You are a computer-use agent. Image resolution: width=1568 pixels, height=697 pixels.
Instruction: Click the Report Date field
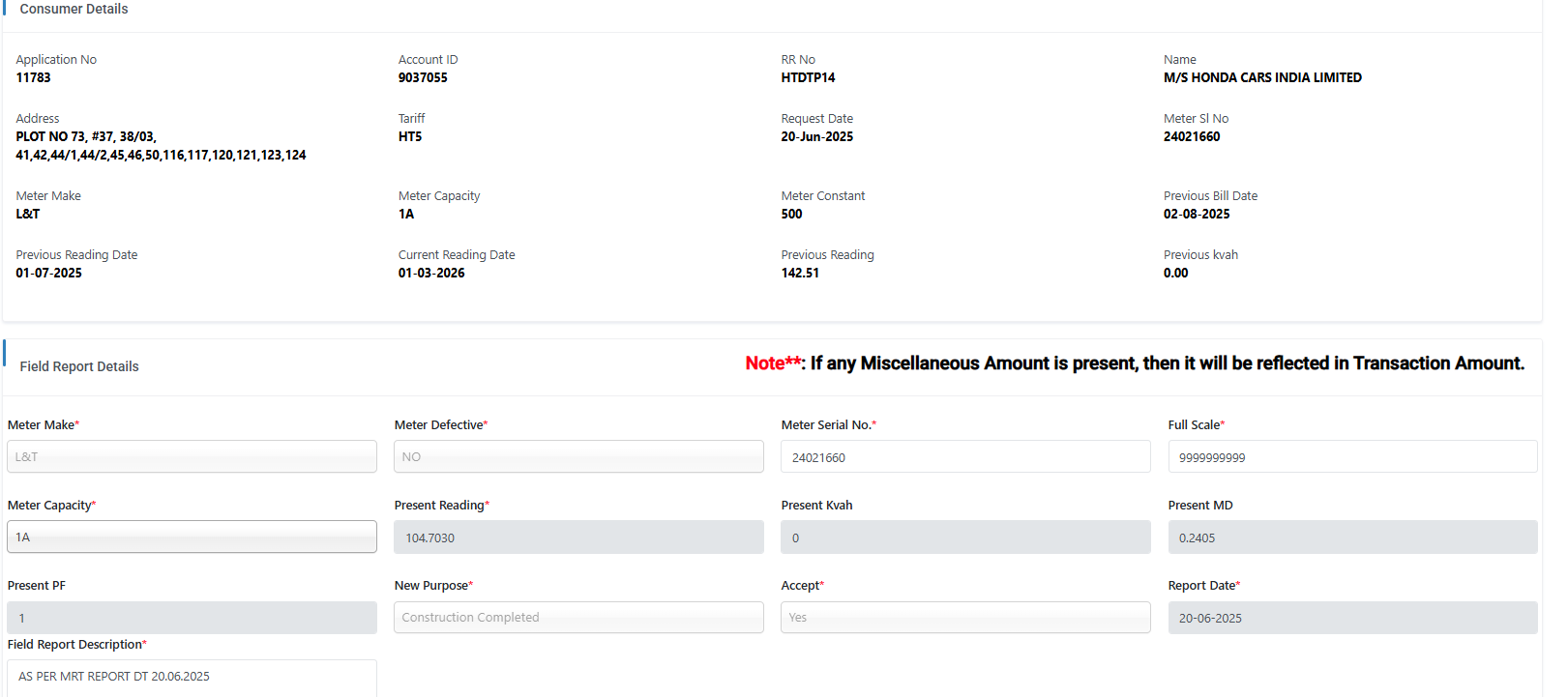(x=1352, y=617)
